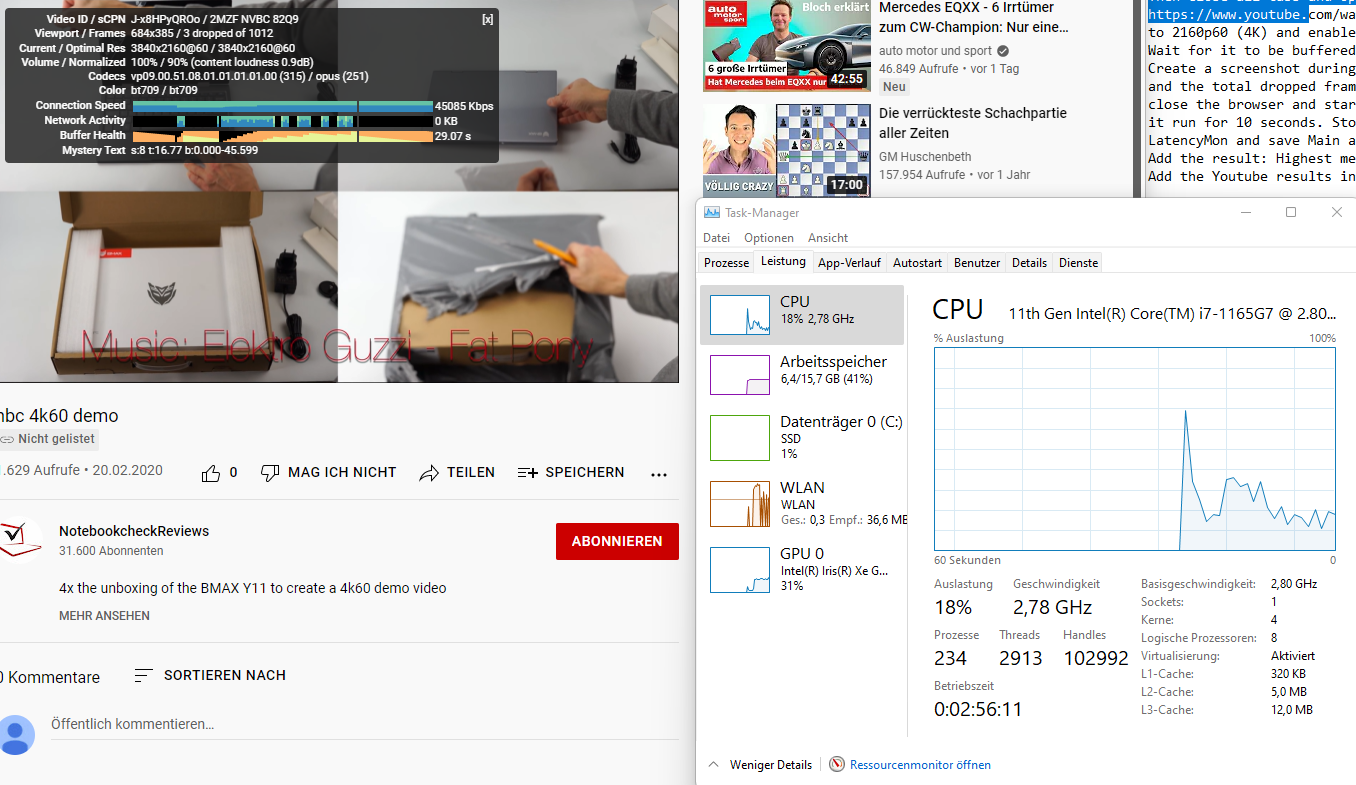The width and height of the screenshot is (1356, 785).
Task: Click the like thumbs-up icon
Action: tap(211, 473)
